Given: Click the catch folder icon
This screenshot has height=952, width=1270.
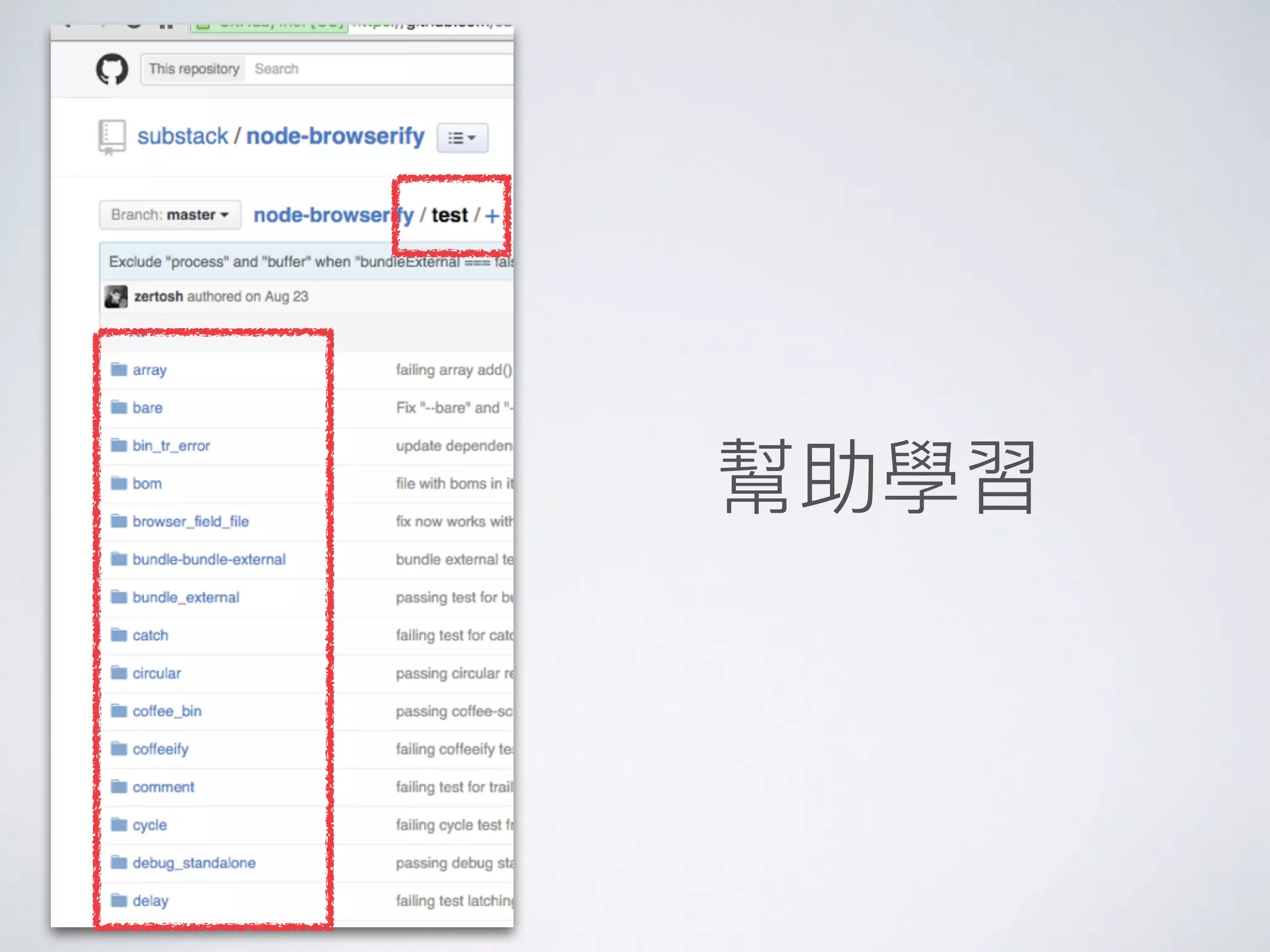Looking at the screenshot, I should tap(118, 635).
